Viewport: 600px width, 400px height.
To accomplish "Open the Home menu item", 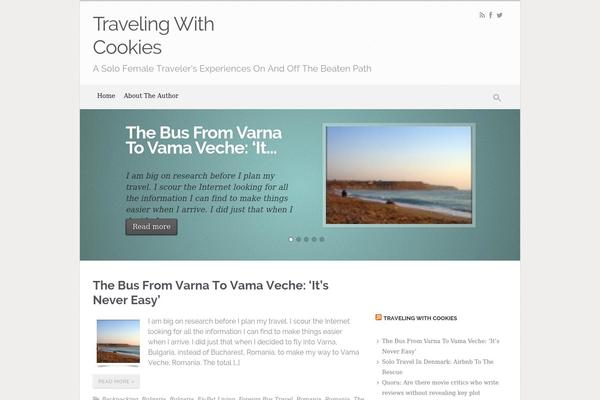I will click(106, 96).
